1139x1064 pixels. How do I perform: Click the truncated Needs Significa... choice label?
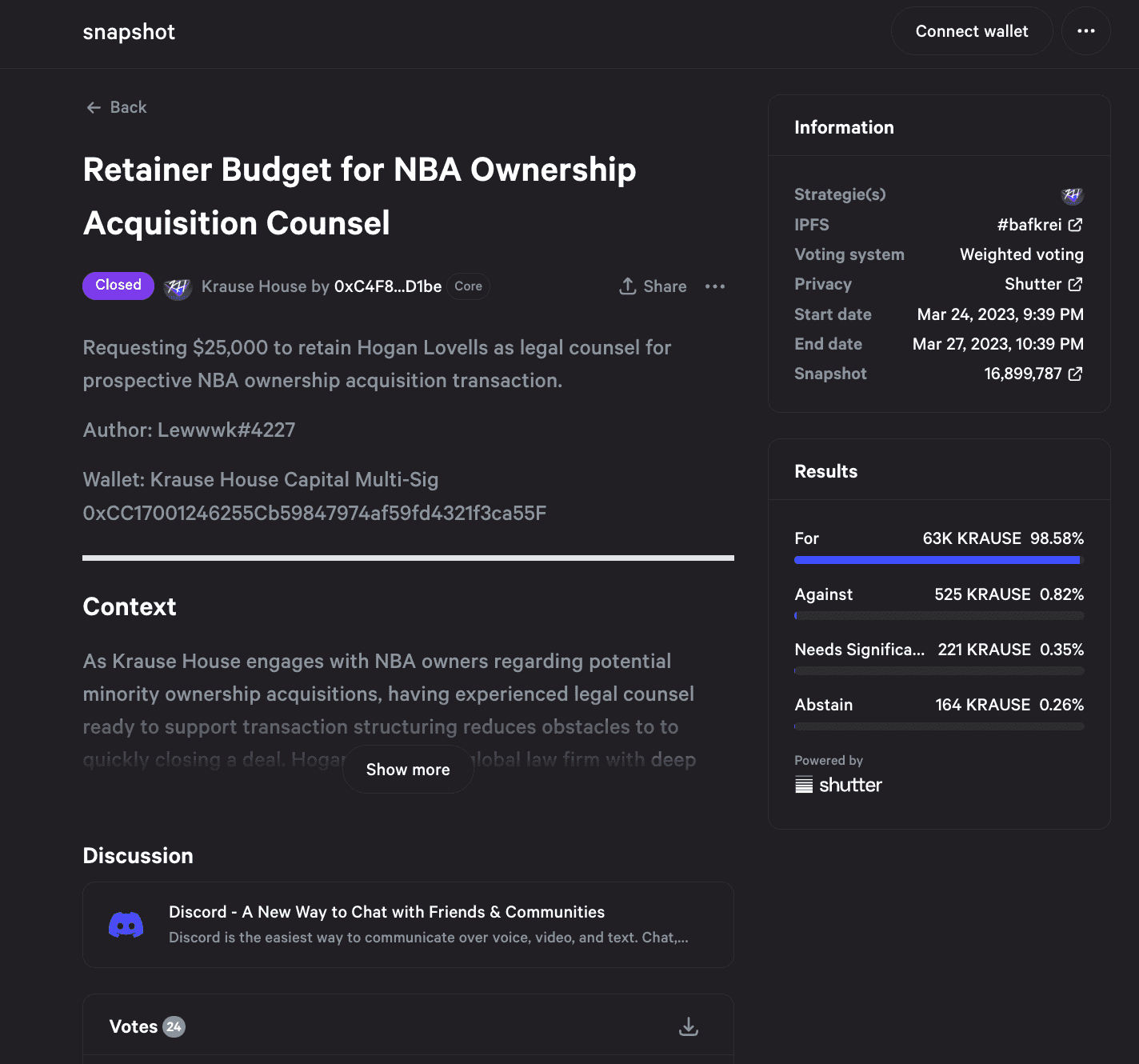[859, 650]
